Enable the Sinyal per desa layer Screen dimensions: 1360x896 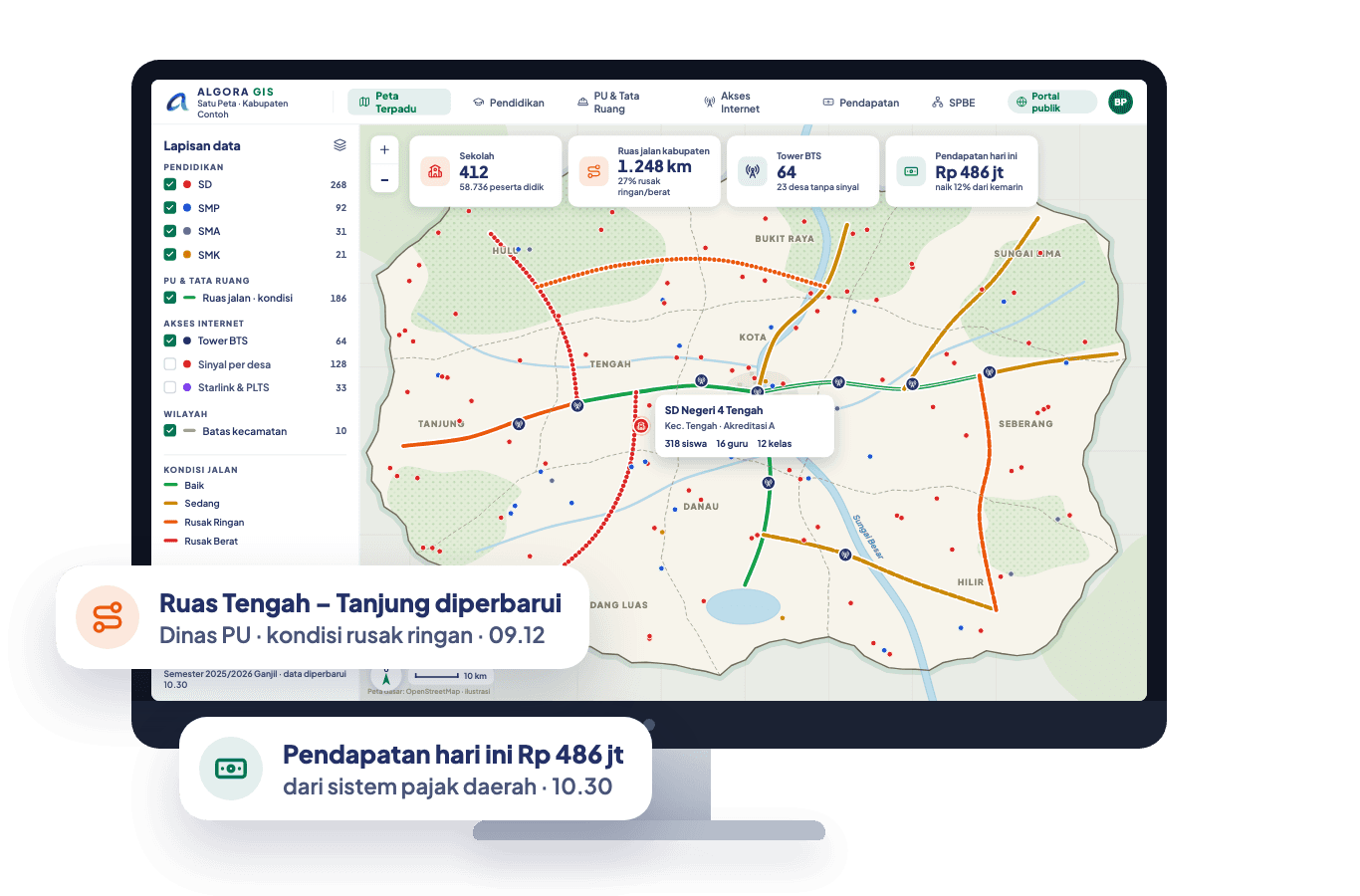(170, 364)
